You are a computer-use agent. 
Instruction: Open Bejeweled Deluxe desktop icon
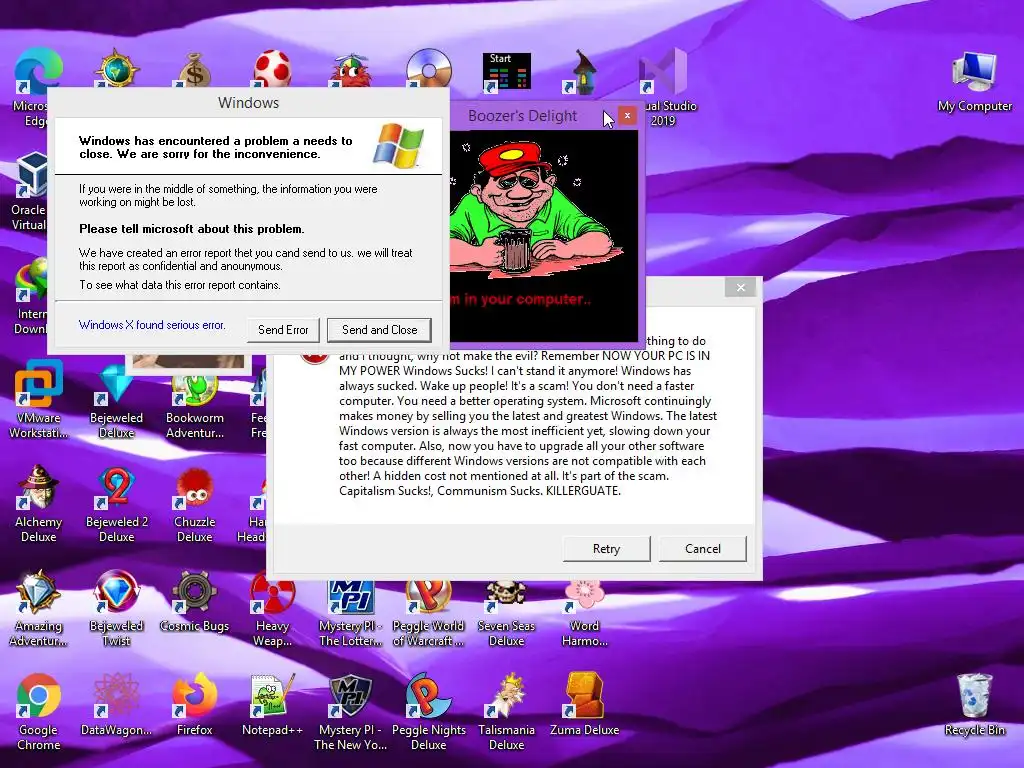116,385
